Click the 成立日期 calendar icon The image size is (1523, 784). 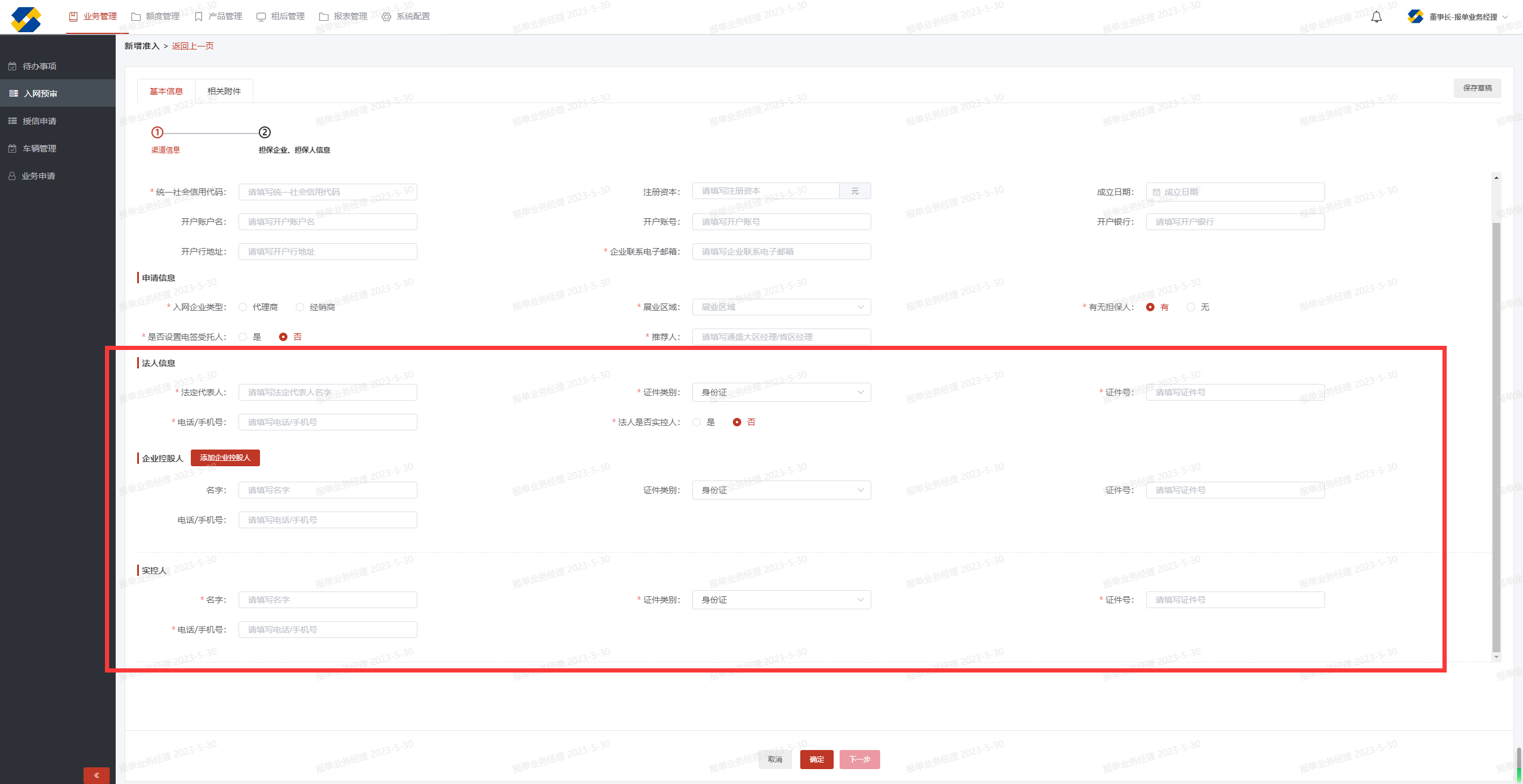point(1156,192)
